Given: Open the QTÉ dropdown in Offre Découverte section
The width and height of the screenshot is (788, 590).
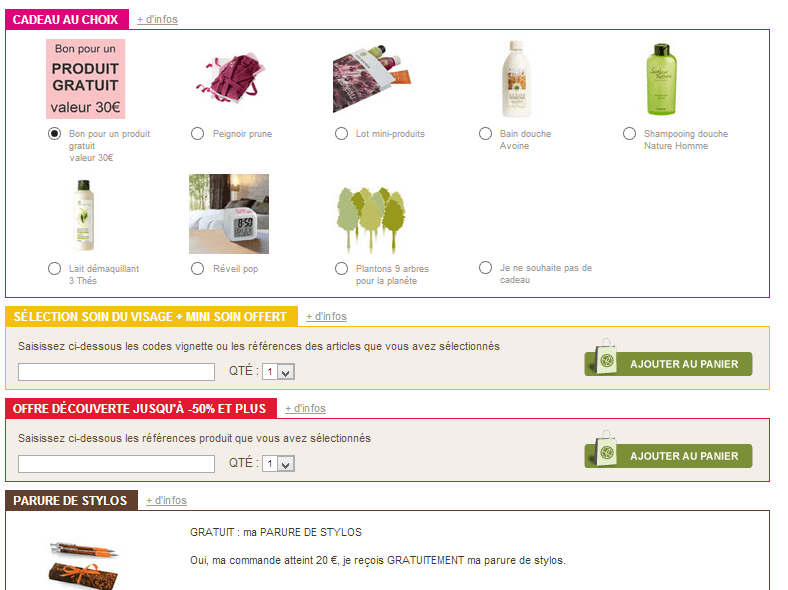Looking at the screenshot, I should coord(278,464).
